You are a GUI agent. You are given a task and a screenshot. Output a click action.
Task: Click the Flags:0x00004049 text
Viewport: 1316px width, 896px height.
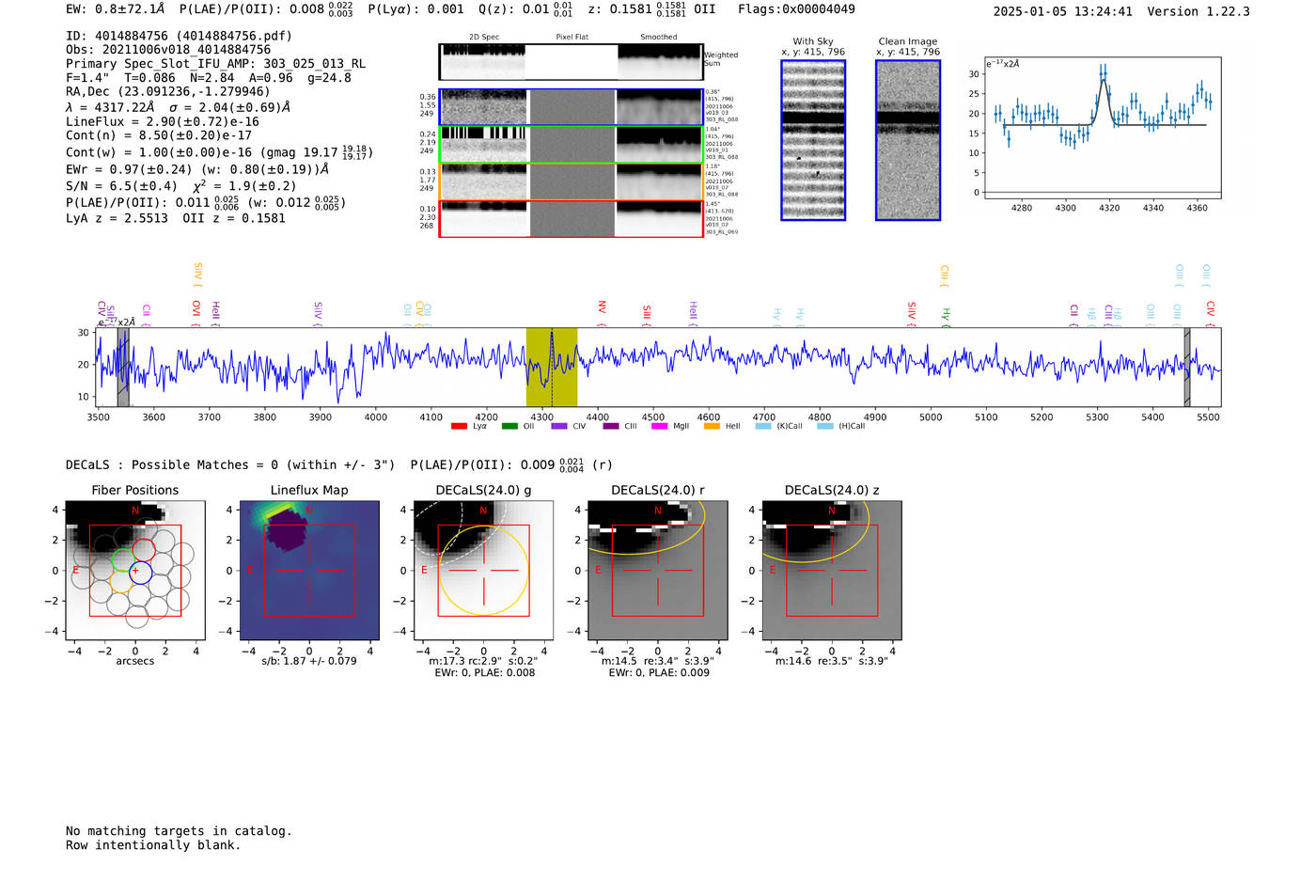pyautogui.click(x=796, y=9)
